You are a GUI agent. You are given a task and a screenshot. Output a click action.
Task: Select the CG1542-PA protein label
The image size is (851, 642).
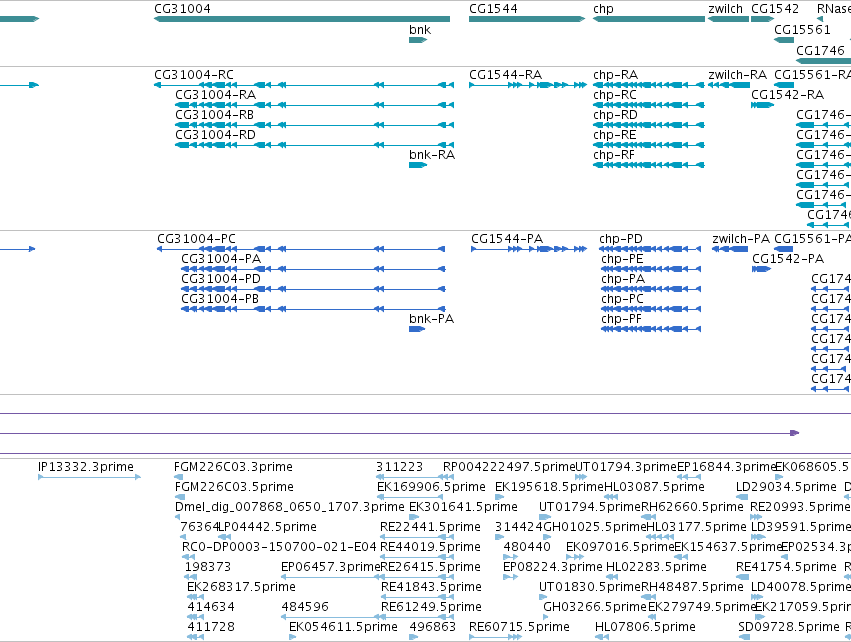788,259
